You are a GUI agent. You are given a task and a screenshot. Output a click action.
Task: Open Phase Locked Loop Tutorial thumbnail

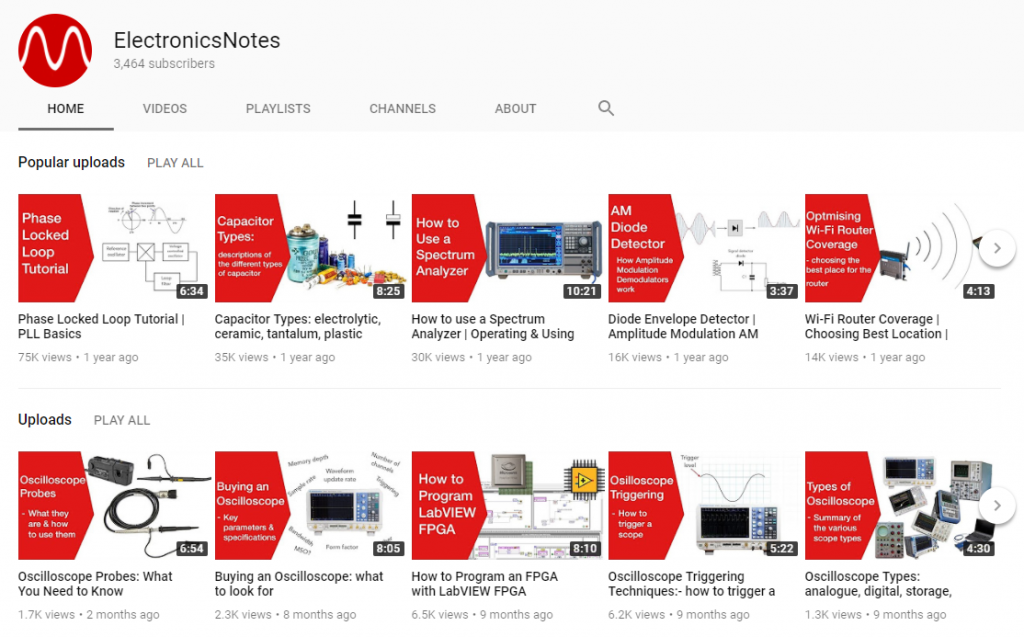point(114,248)
